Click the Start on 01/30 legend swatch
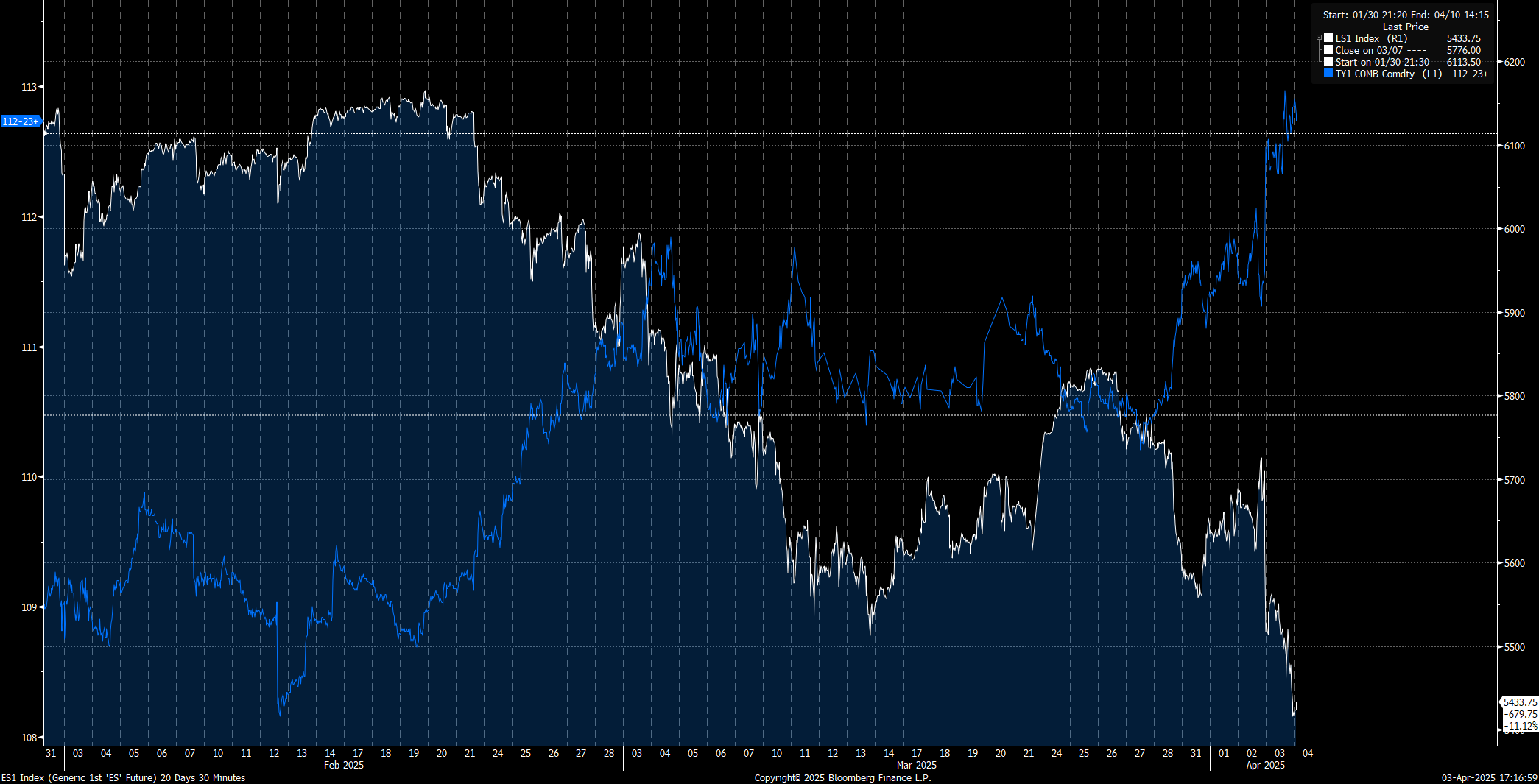 pyautogui.click(x=1328, y=62)
